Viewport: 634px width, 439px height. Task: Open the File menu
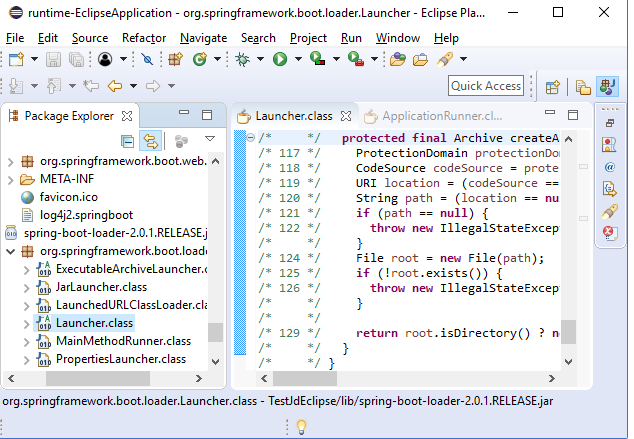point(15,38)
